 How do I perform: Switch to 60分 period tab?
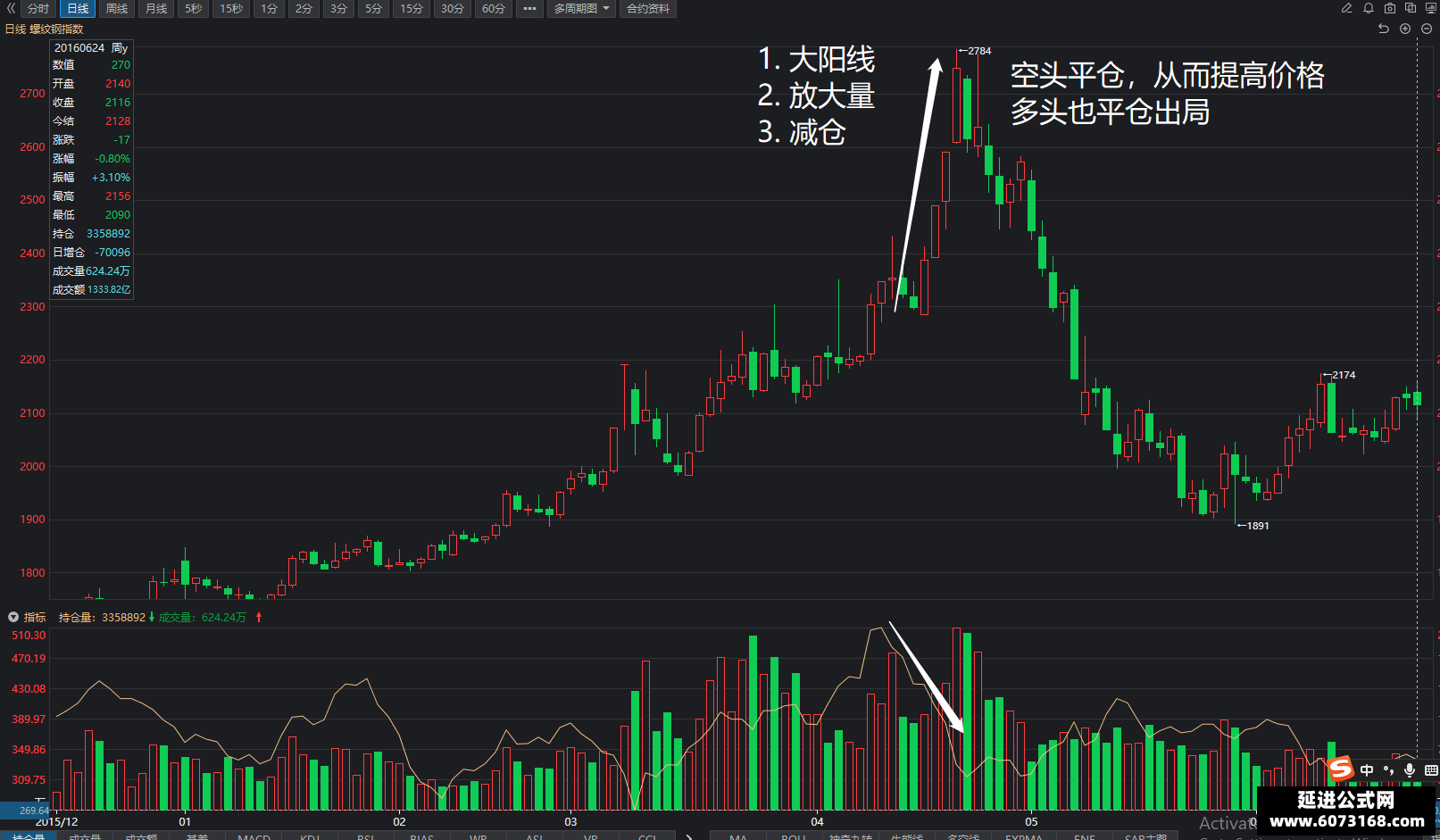point(494,9)
